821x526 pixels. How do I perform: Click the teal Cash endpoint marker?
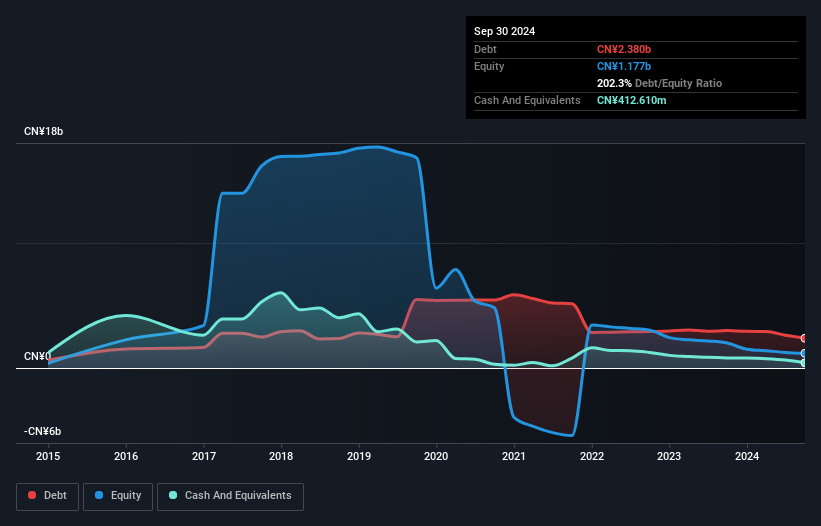click(x=804, y=362)
